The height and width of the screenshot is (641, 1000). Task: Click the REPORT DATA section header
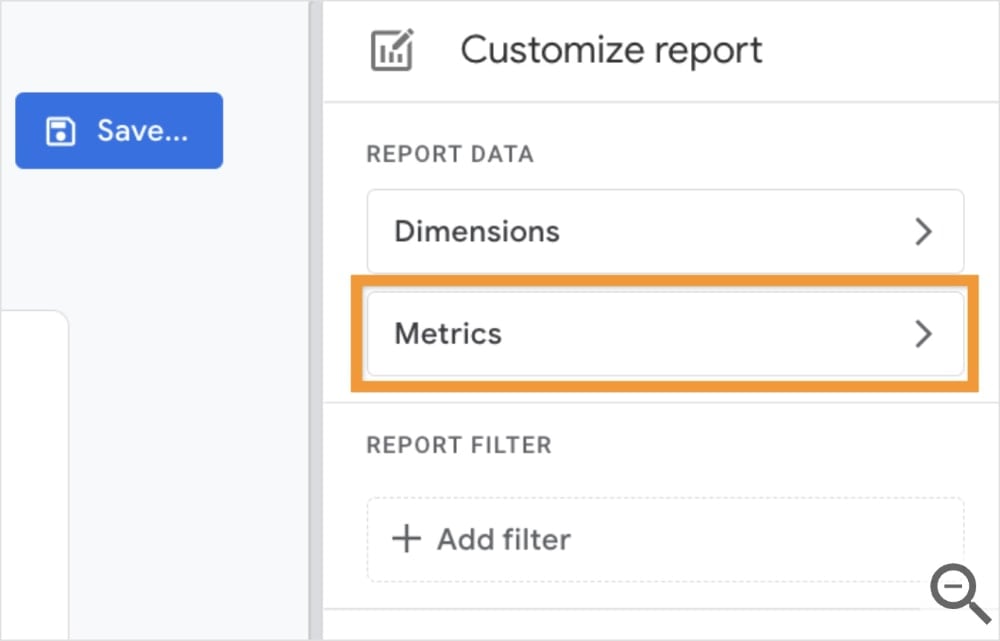click(x=450, y=153)
